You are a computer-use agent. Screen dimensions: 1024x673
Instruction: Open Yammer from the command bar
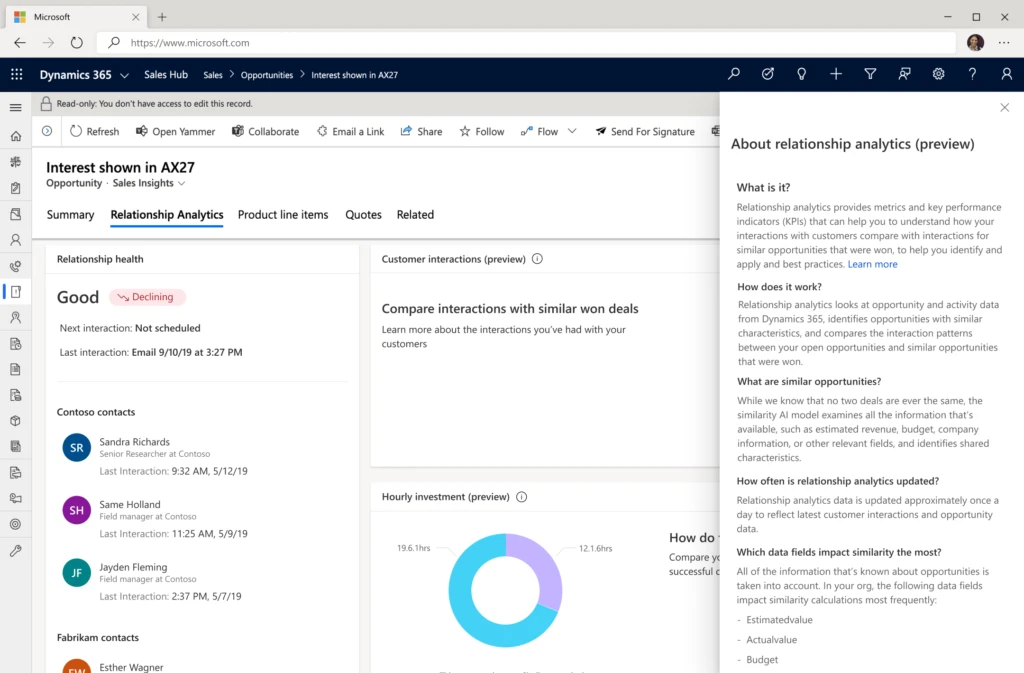click(x=176, y=131)
